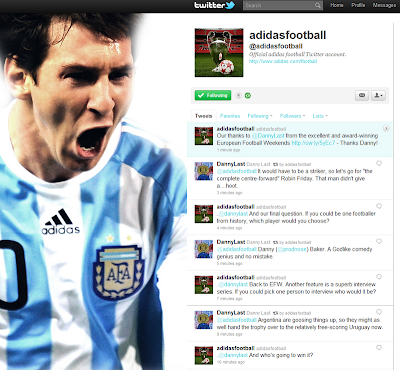
Task: Open the adidas.com/football website link
Action: (x=283, y=61)
